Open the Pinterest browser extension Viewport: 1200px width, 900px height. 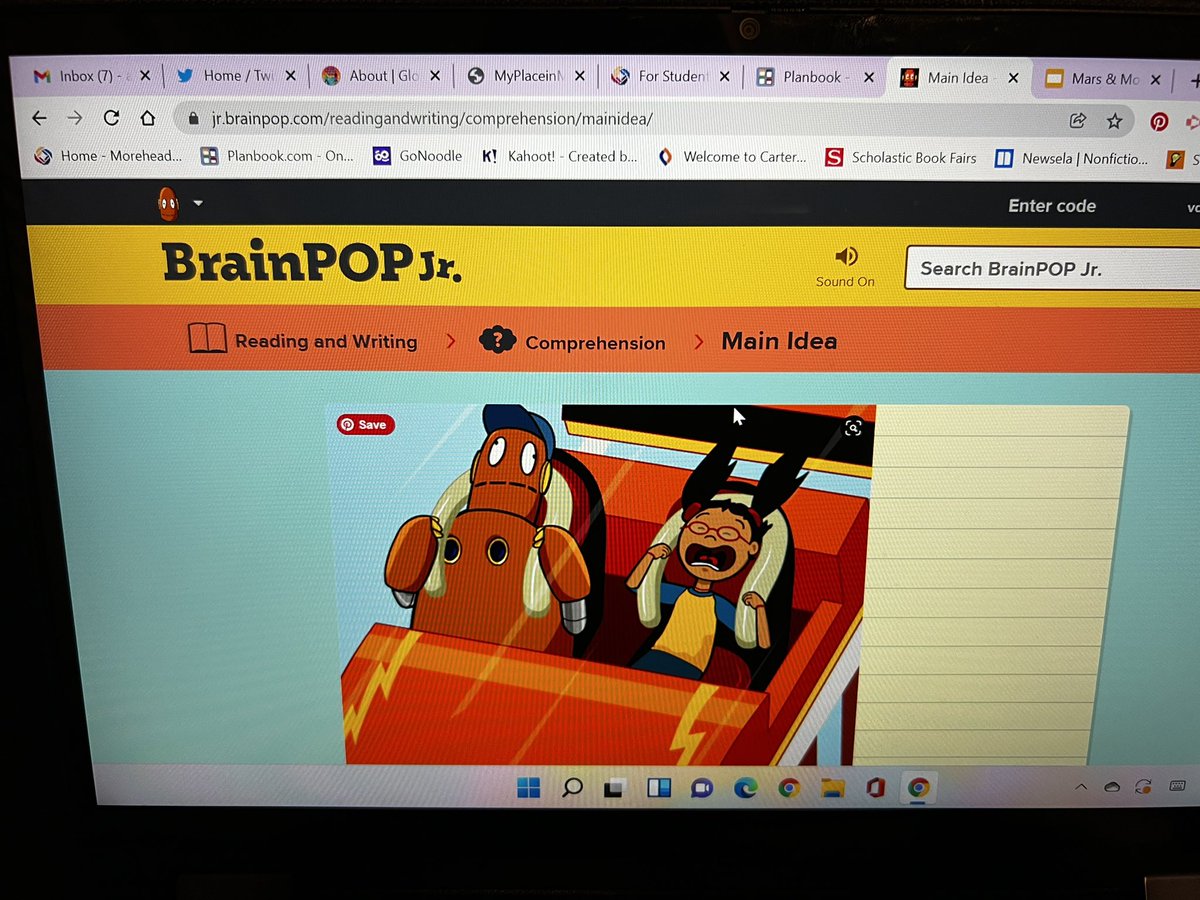(1159, 122)
